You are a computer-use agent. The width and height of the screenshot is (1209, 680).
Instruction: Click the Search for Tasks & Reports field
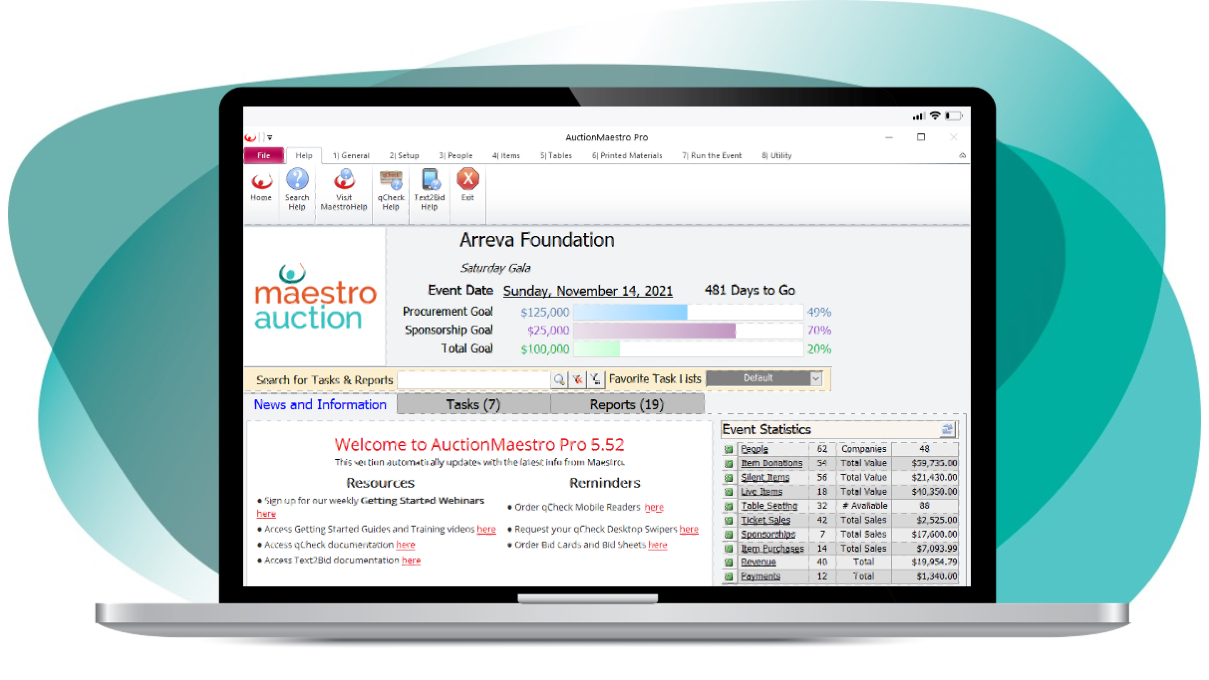pos(474,379)
